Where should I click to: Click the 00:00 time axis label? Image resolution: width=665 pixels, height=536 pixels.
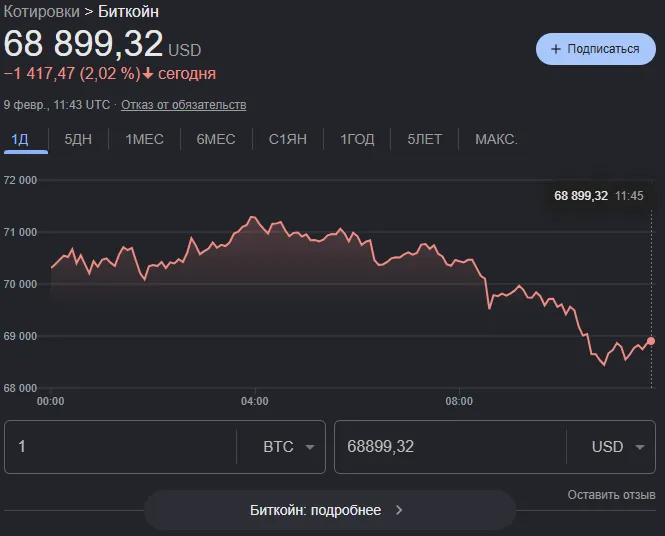pyautogui.click(x=50, y=401)
